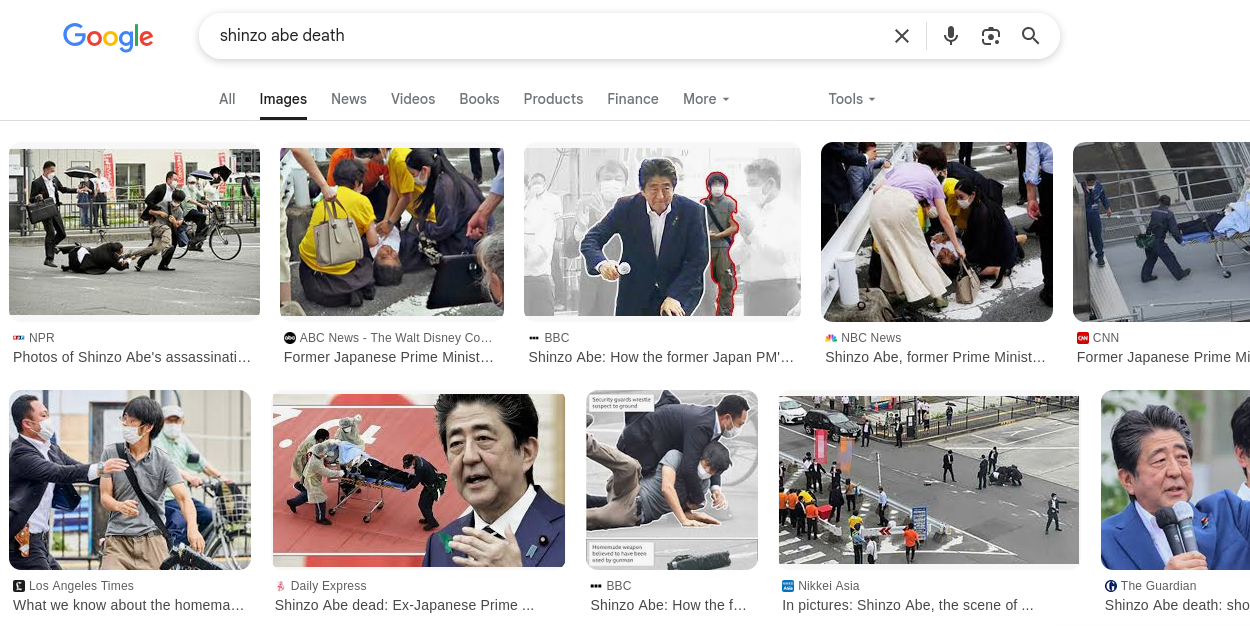Open the NBC News image thumbnail
1250x626 pixels.
click(937, 232)
